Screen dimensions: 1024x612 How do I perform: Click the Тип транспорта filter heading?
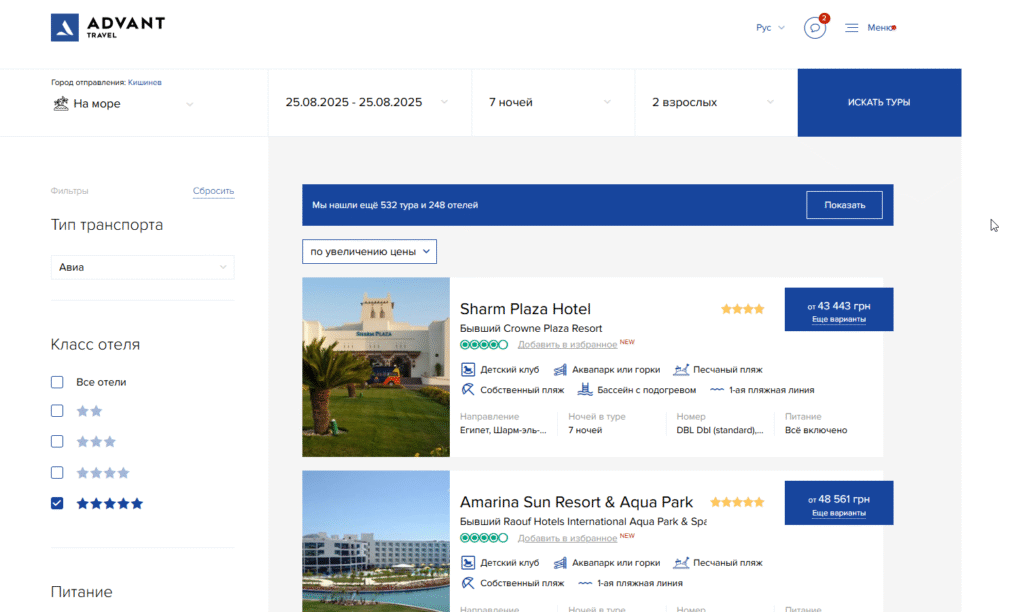(107, 225)
